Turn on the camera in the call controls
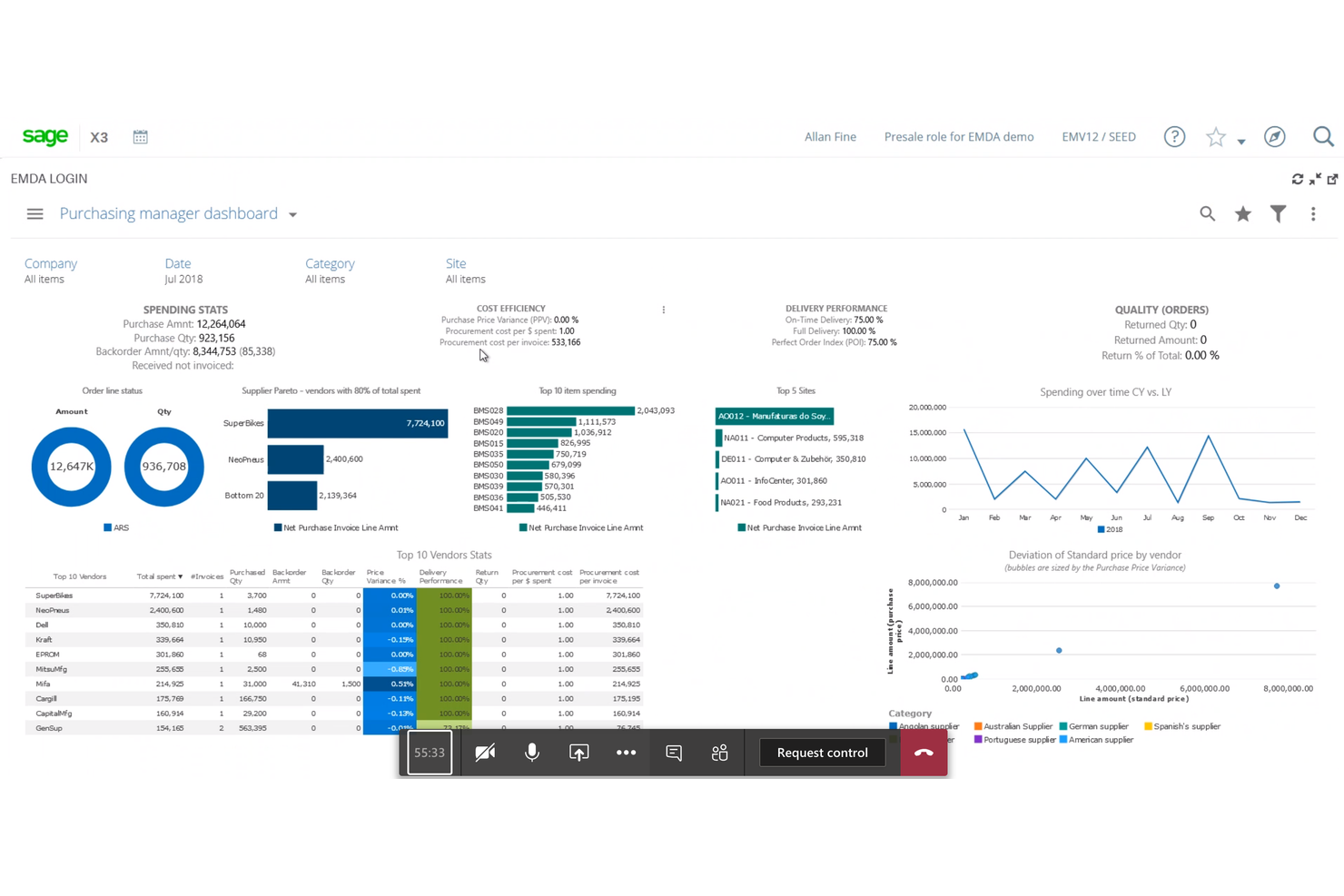Screen dimensions: 1344x896 [x=484, y=752]
